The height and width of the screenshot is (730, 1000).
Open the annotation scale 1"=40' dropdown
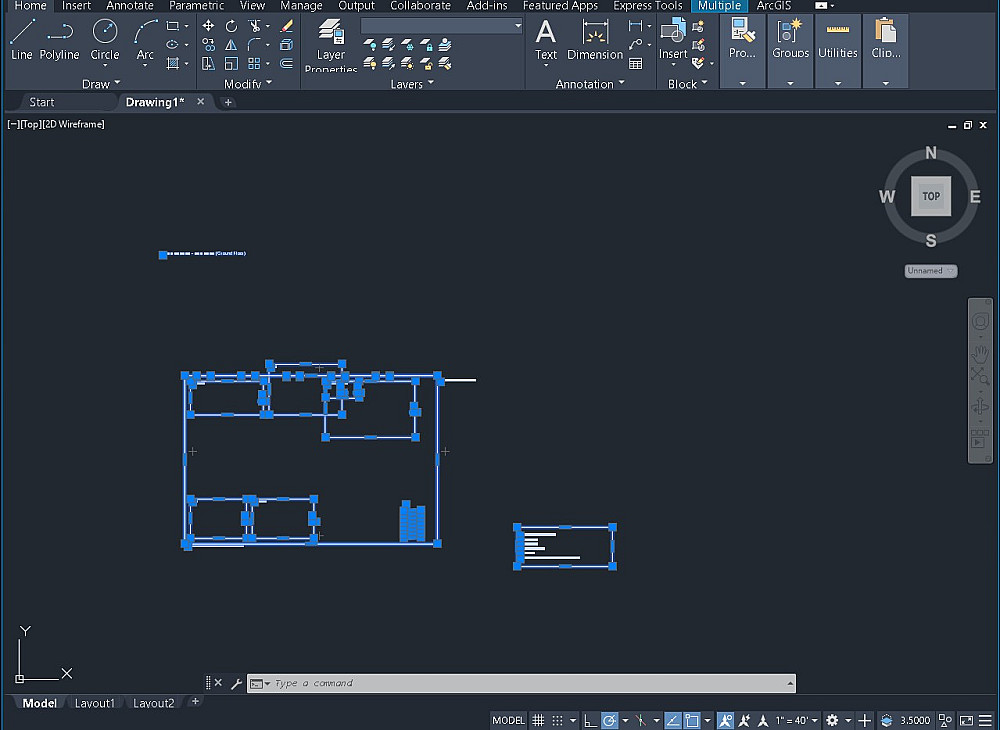[797, 720]
